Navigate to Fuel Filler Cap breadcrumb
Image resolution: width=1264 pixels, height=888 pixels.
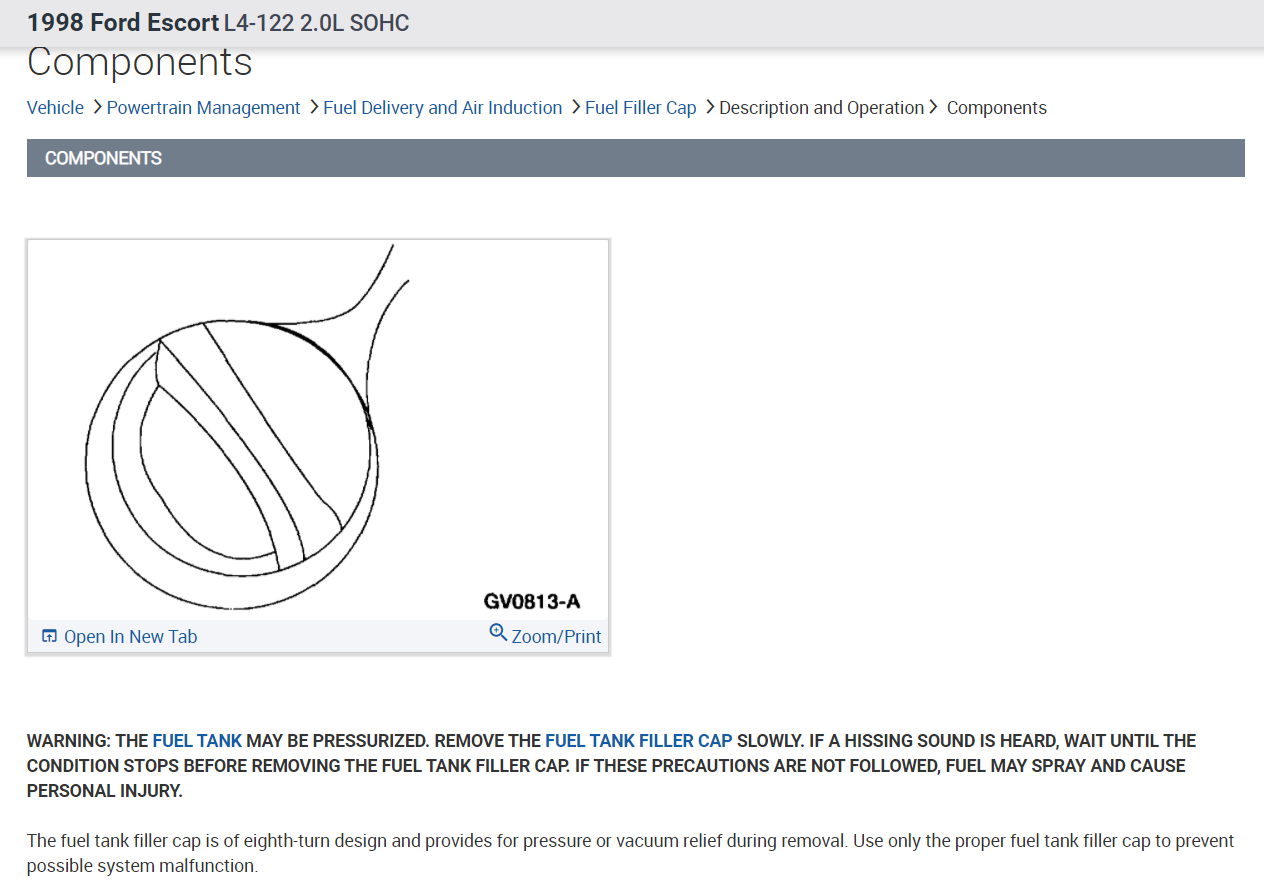coord(641,108)
